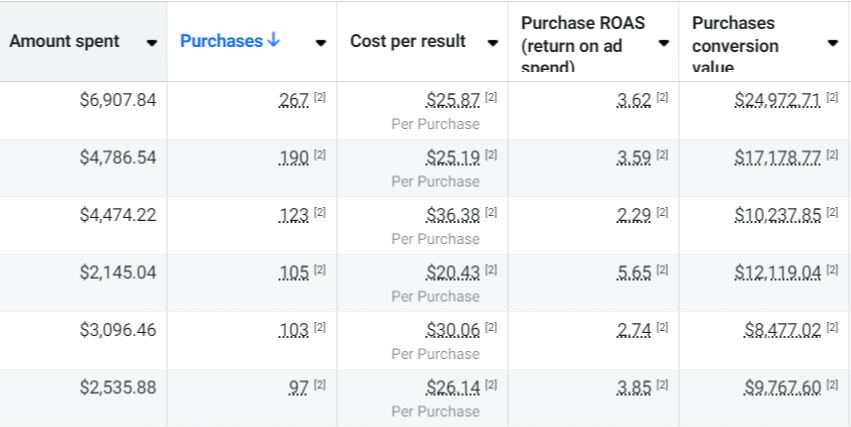Click the footnote marker beside 267
851x427 pixels.
click(320, 98)
